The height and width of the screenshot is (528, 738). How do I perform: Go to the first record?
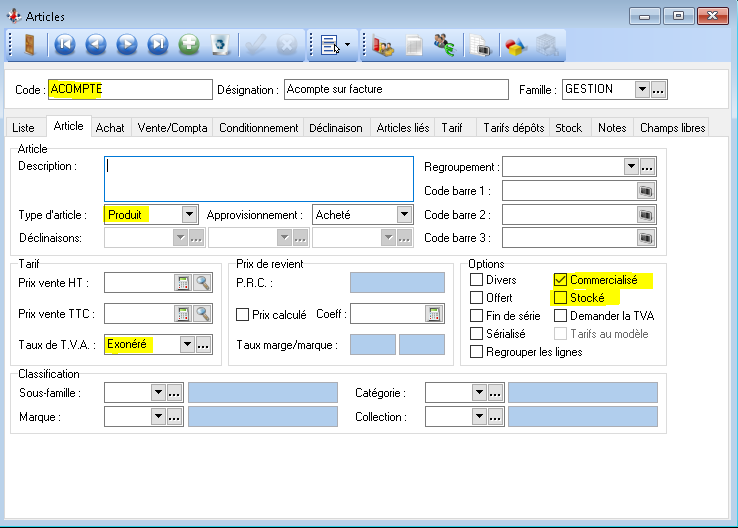[65, 44]
